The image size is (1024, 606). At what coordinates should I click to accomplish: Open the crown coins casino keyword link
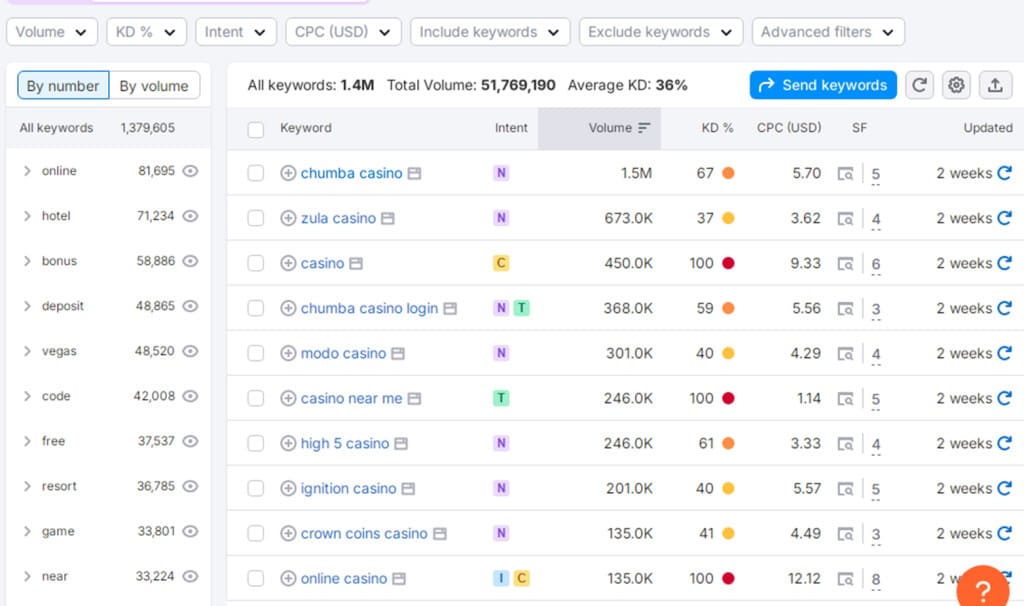[364, 533]
